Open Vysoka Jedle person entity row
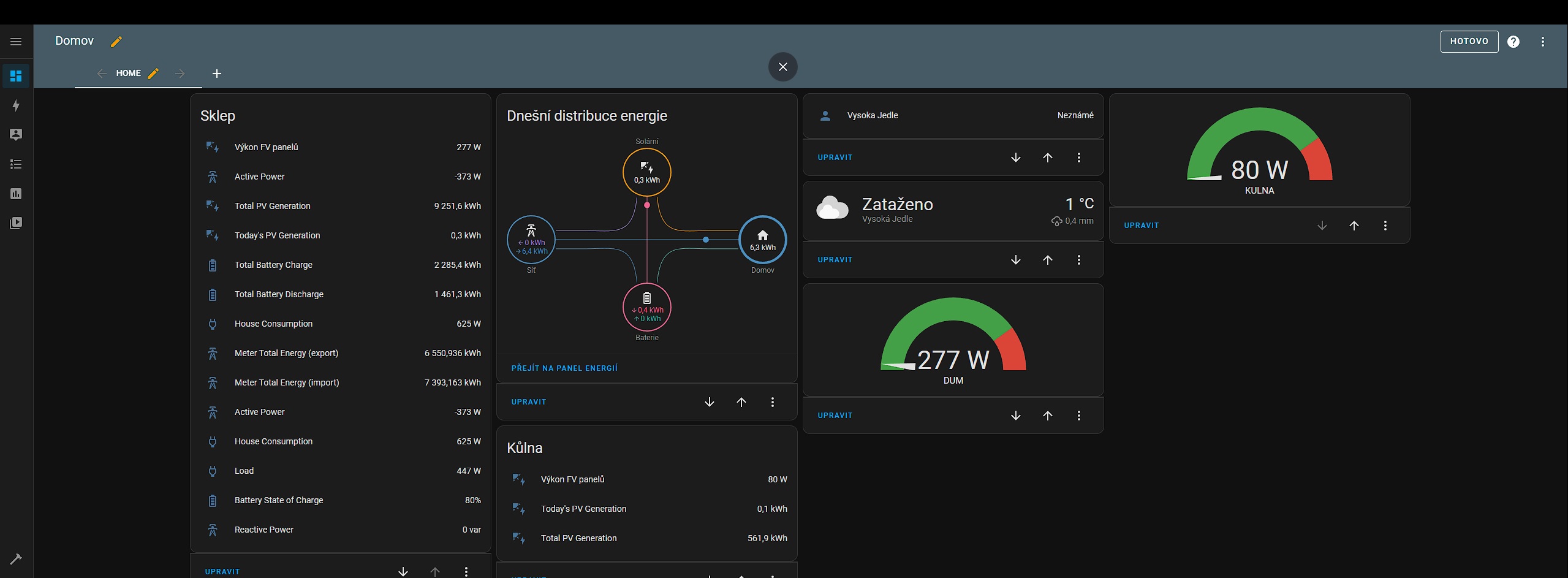 point(953,115)
